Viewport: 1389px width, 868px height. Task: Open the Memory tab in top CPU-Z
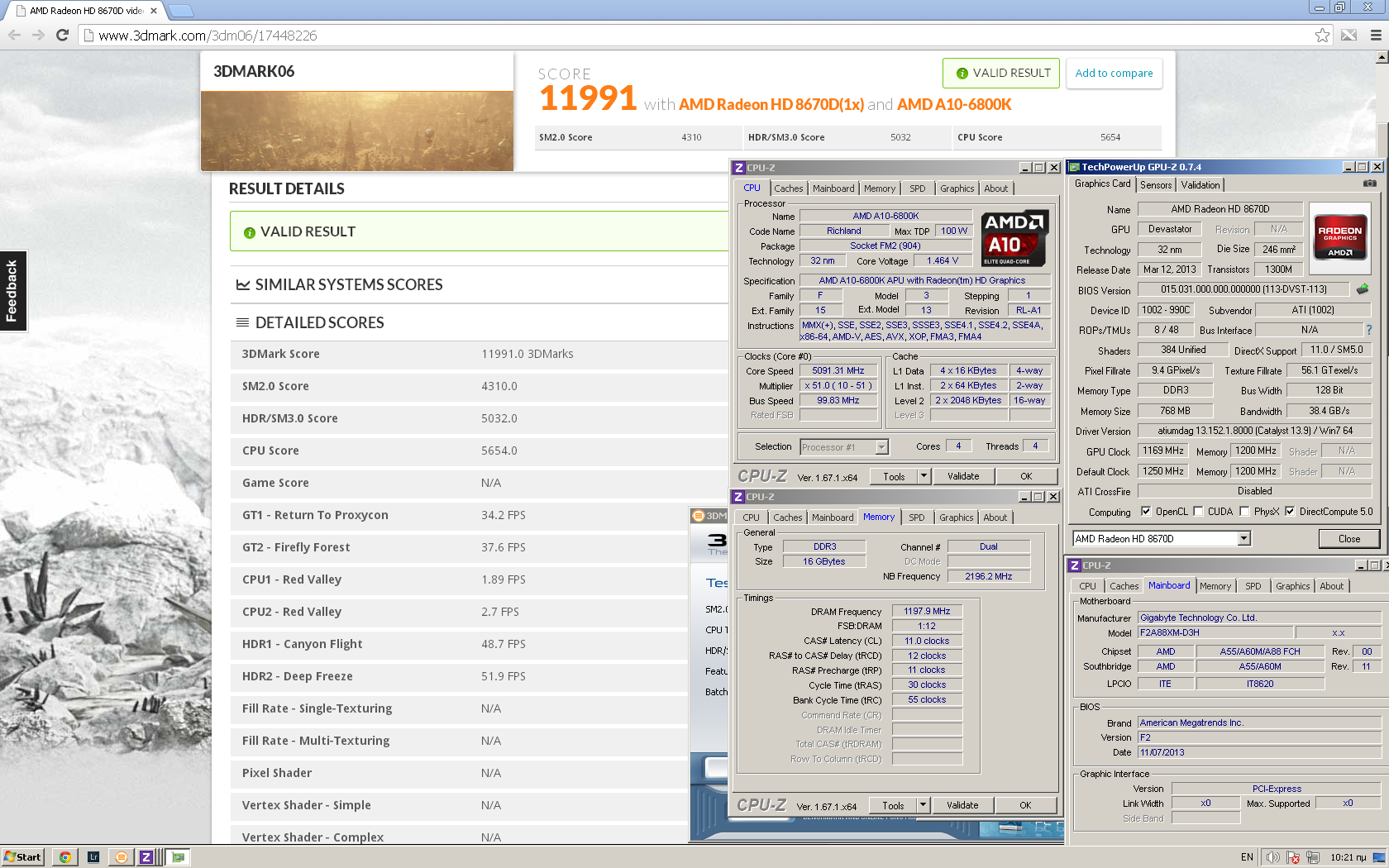[880, 188]
